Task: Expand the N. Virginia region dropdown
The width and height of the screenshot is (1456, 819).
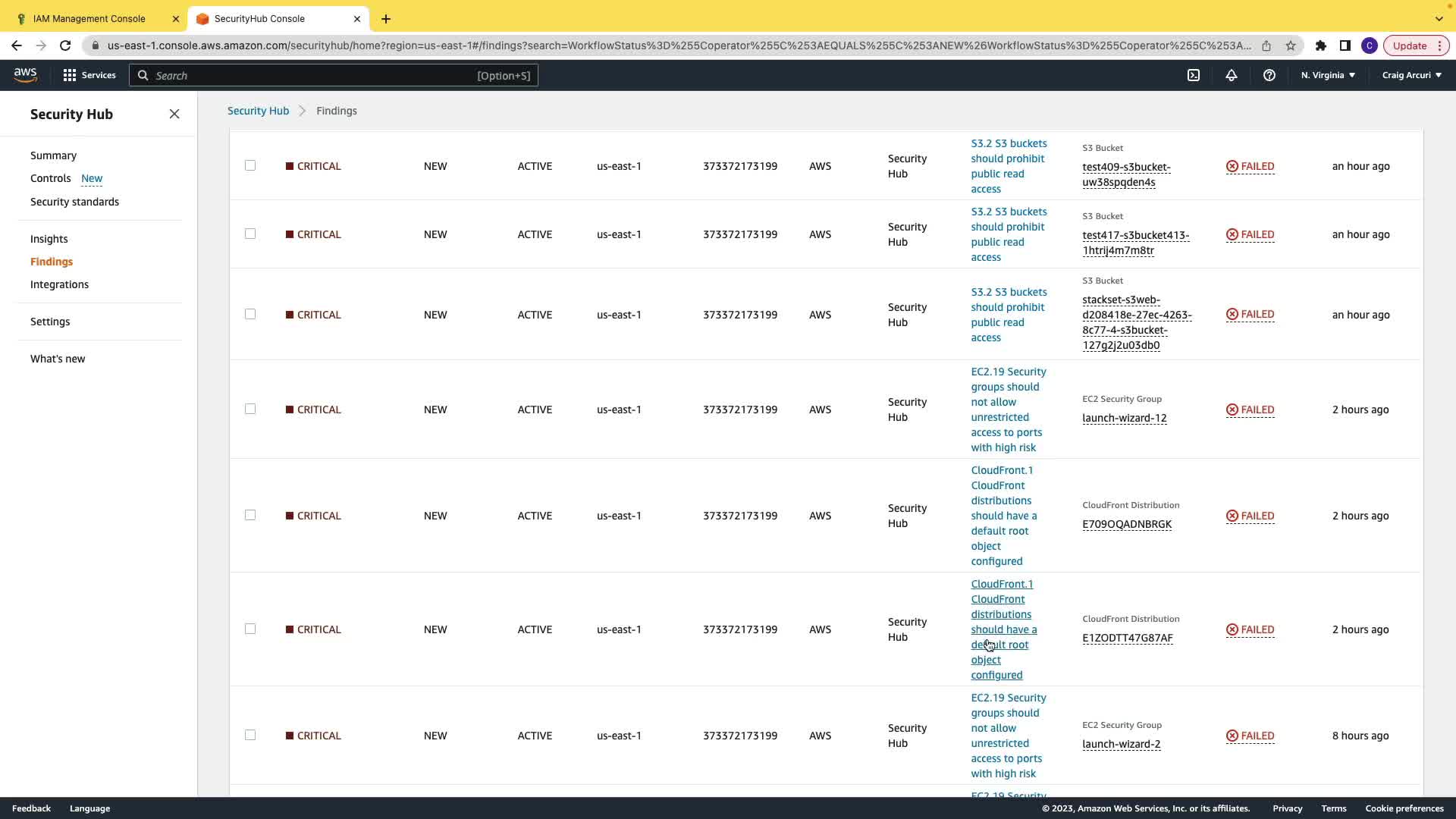Action: 1328,75
